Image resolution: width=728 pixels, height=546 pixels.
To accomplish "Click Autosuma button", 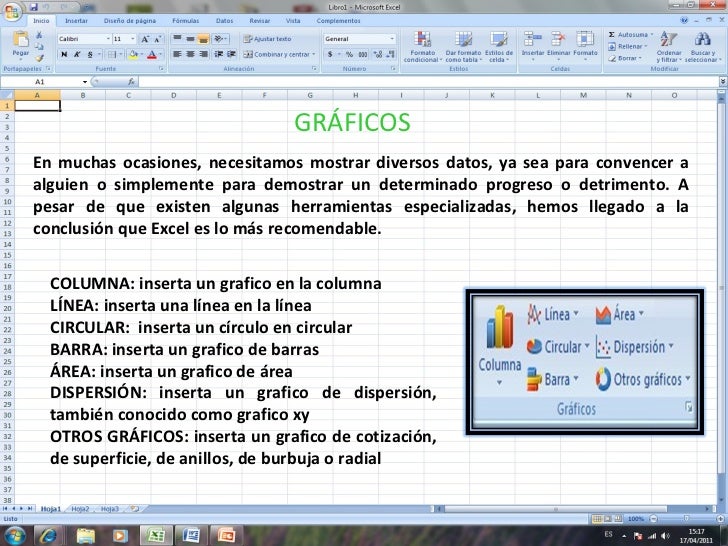I will tap(630, 35).
